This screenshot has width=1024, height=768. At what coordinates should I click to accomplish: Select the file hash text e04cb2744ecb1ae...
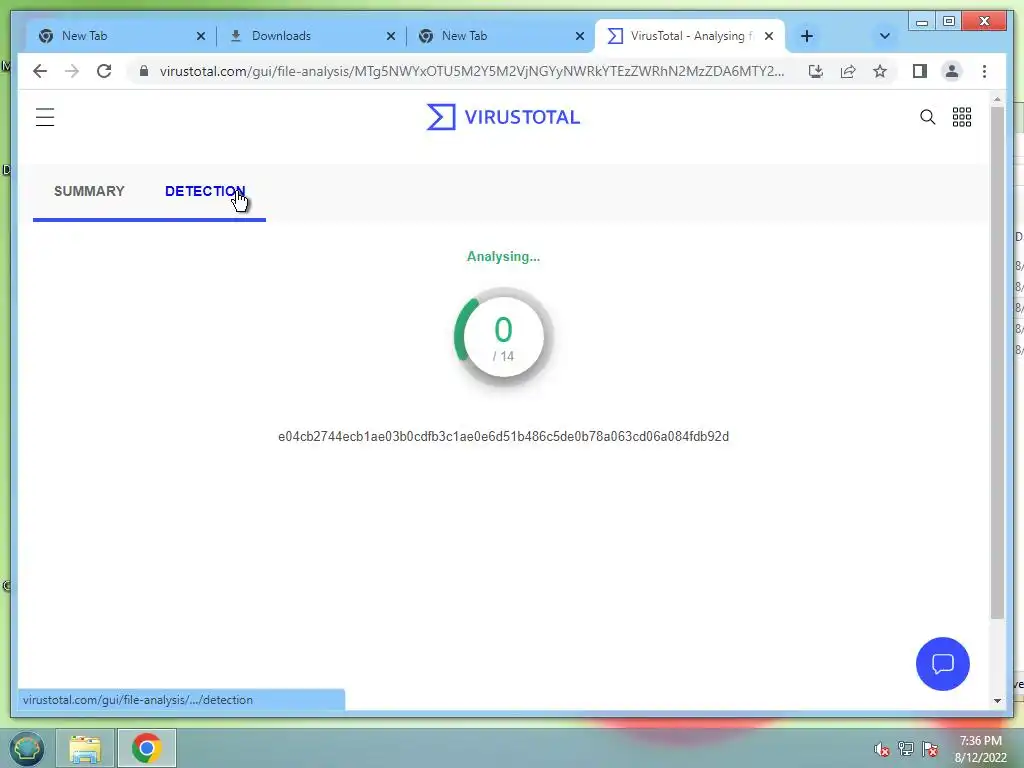pos(504,436)
